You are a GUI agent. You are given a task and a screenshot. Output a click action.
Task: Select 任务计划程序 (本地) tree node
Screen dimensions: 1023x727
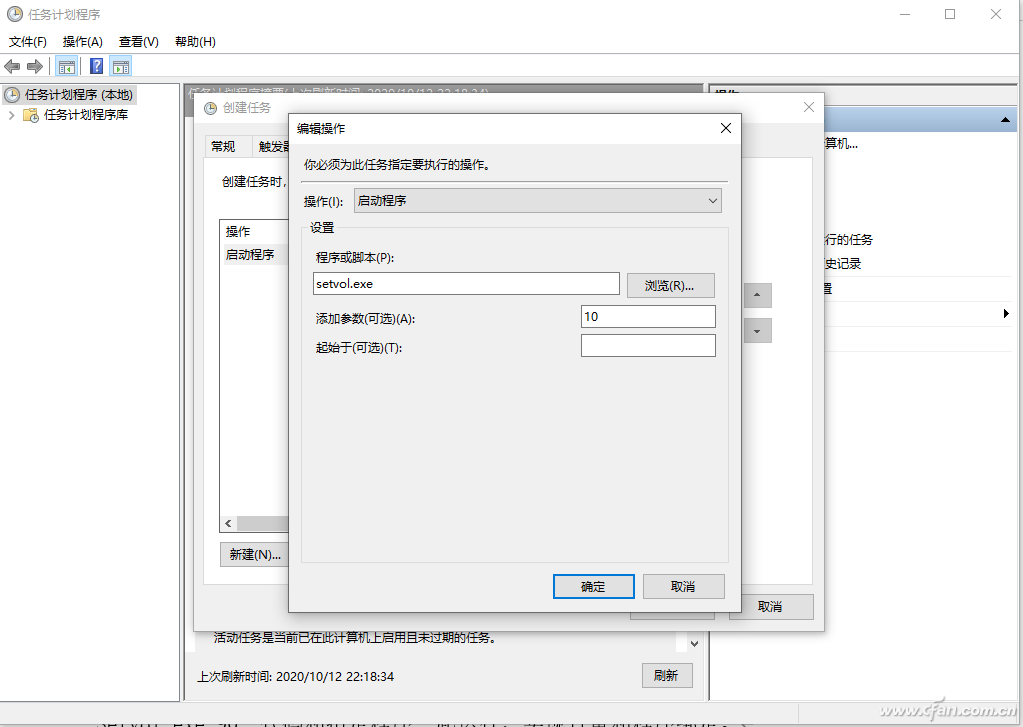pos(79,95)
